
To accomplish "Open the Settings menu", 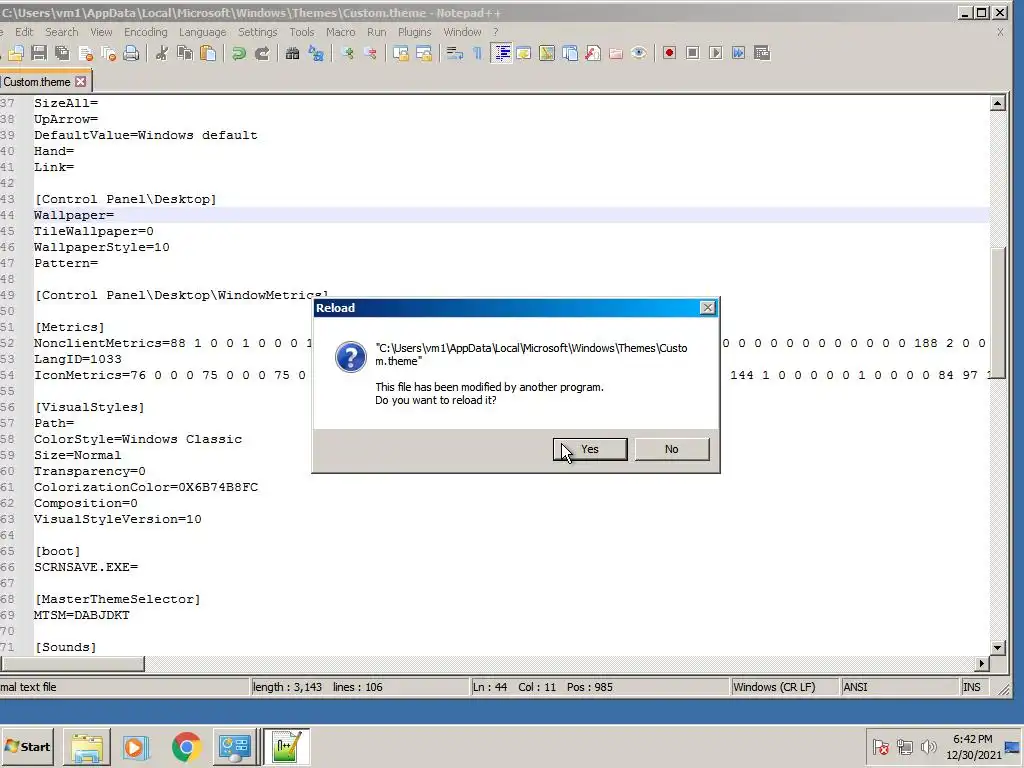I will [x=257, y=32].
